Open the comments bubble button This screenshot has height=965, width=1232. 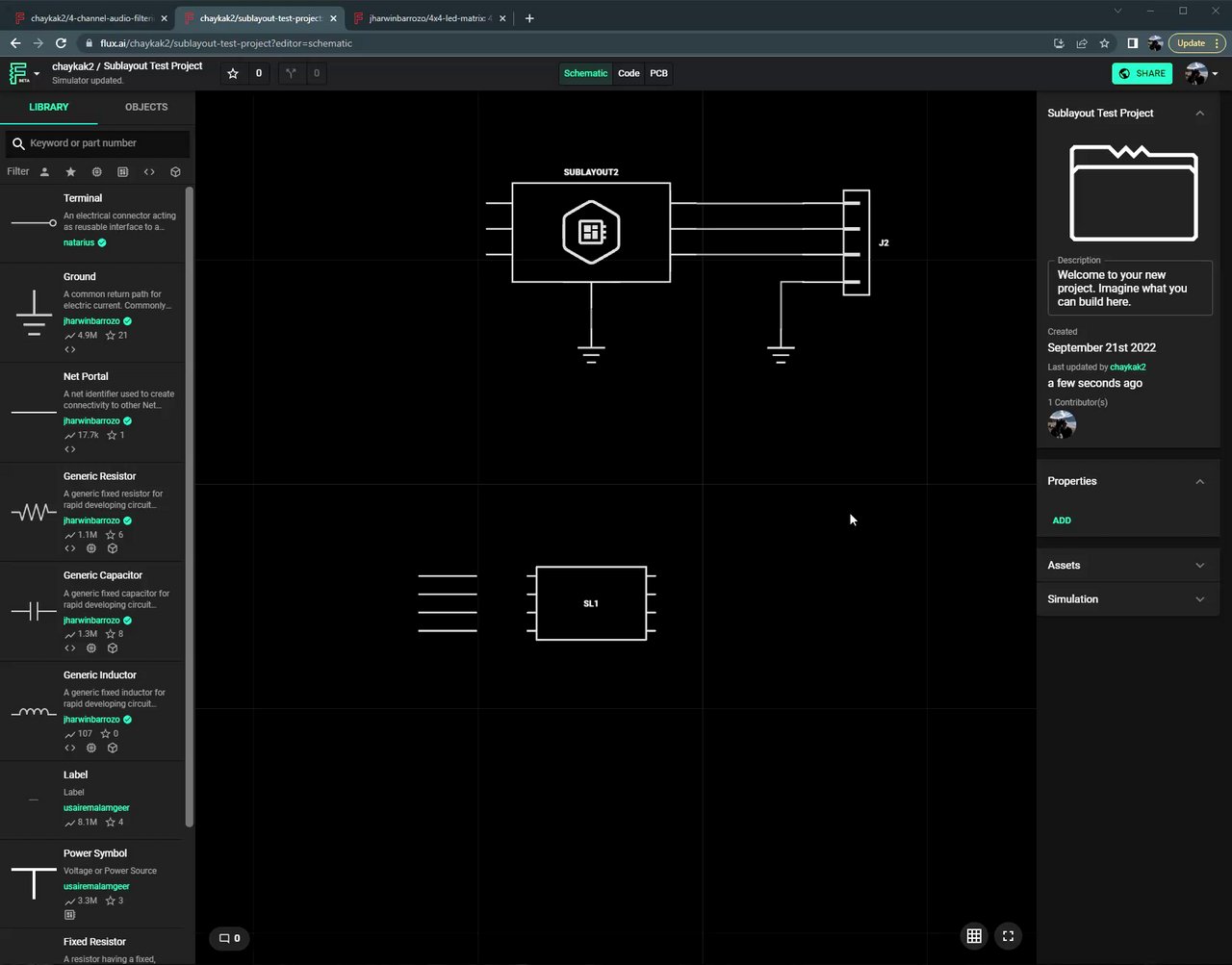pos(229,938)
